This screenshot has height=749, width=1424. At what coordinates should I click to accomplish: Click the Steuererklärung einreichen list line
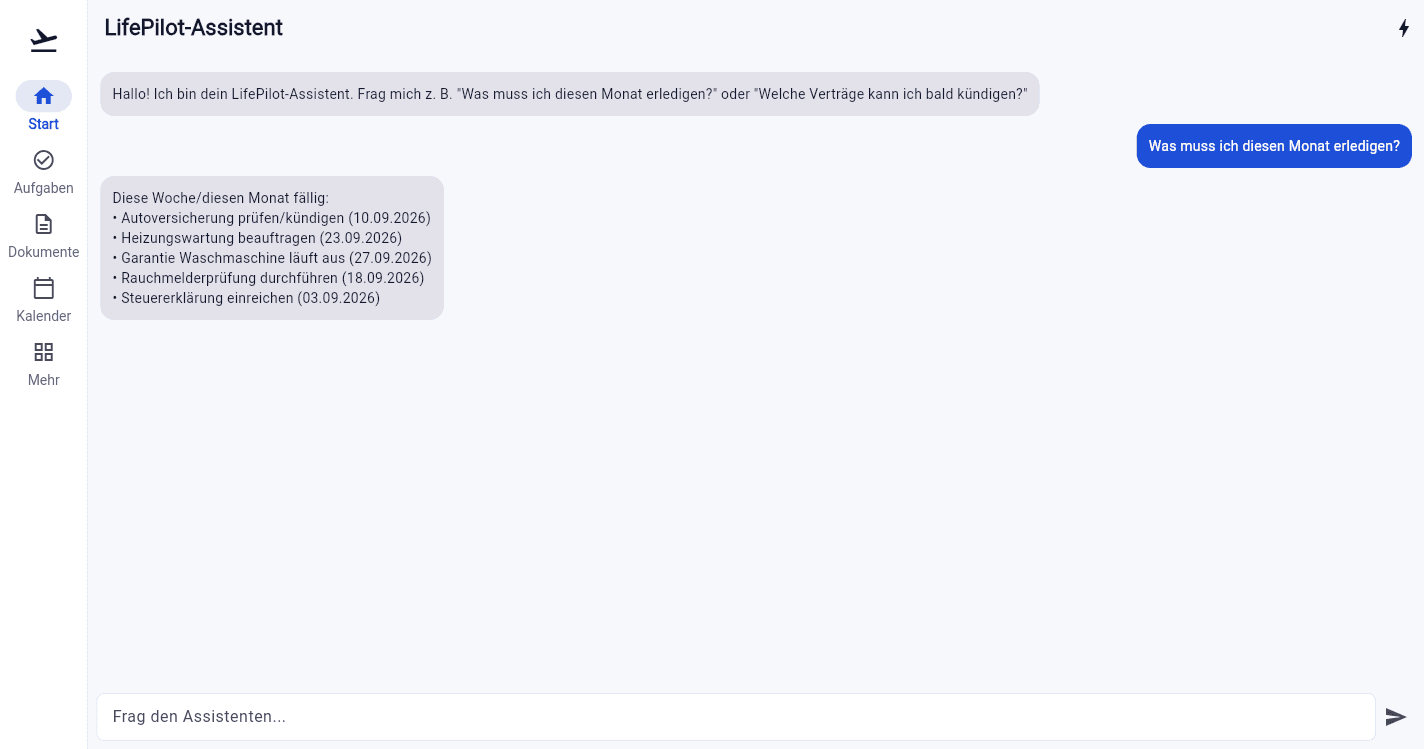coord(246,298)
